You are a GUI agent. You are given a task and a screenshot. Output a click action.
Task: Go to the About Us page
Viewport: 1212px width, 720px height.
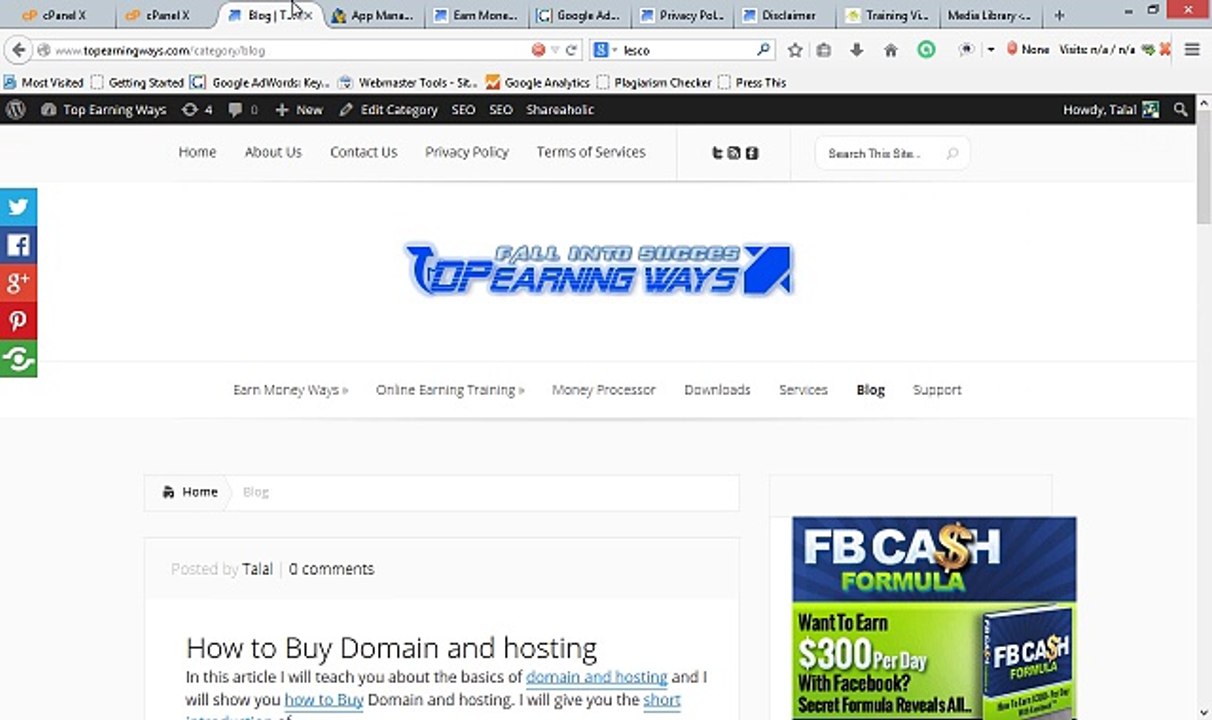(x=273, y=152)
